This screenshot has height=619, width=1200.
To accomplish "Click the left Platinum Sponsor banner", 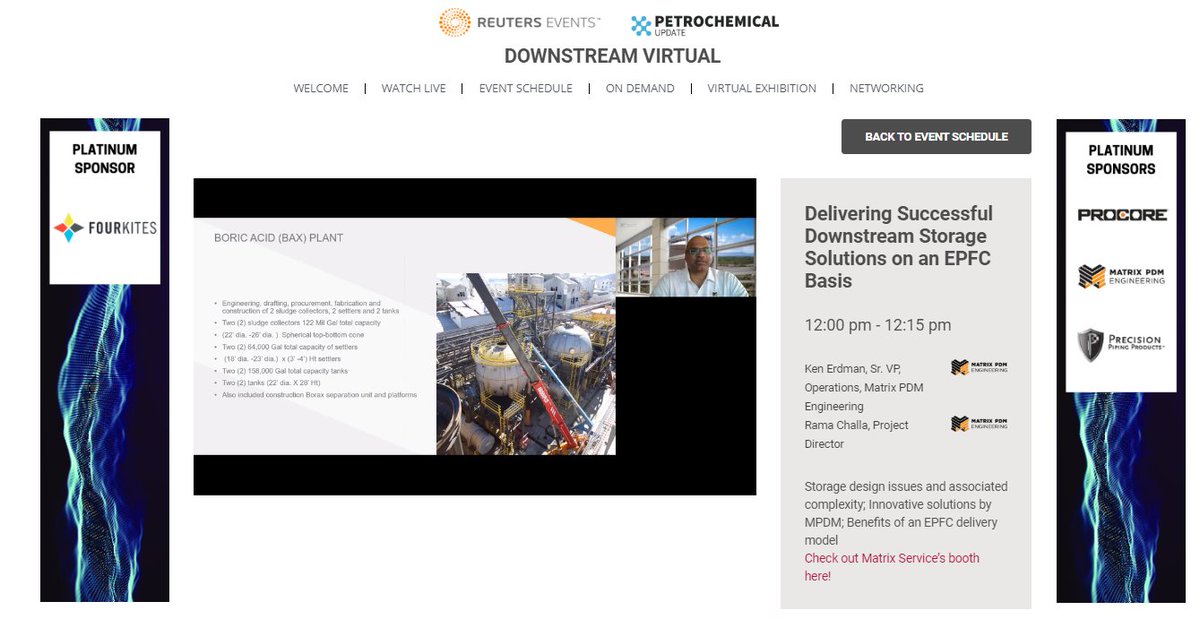I will click(x=105, y=360).
